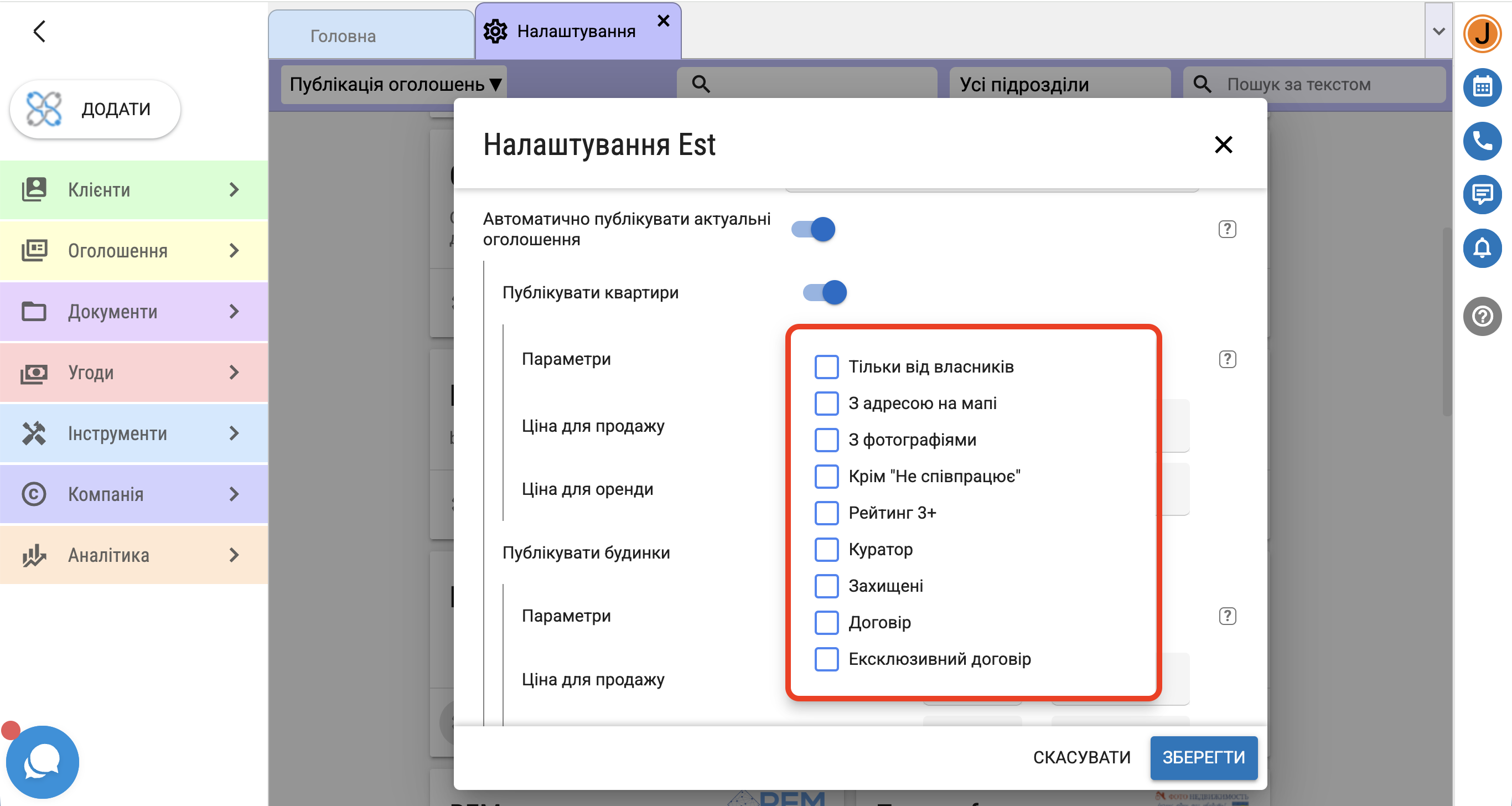Click the СКАСУВАТИ button

[1081, 757]
